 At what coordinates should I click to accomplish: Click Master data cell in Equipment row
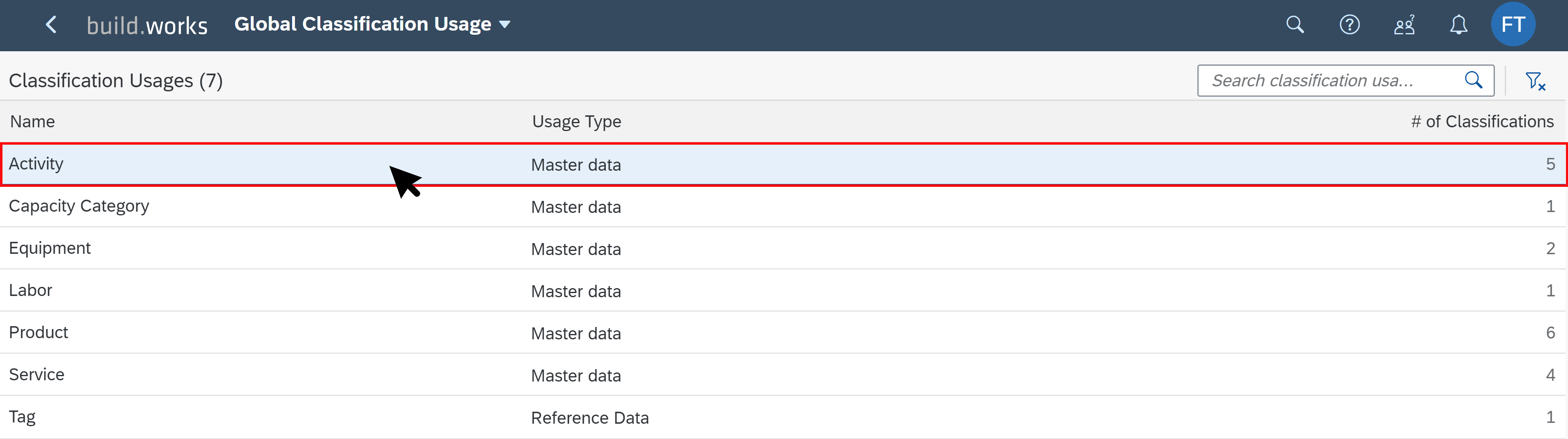576,249
